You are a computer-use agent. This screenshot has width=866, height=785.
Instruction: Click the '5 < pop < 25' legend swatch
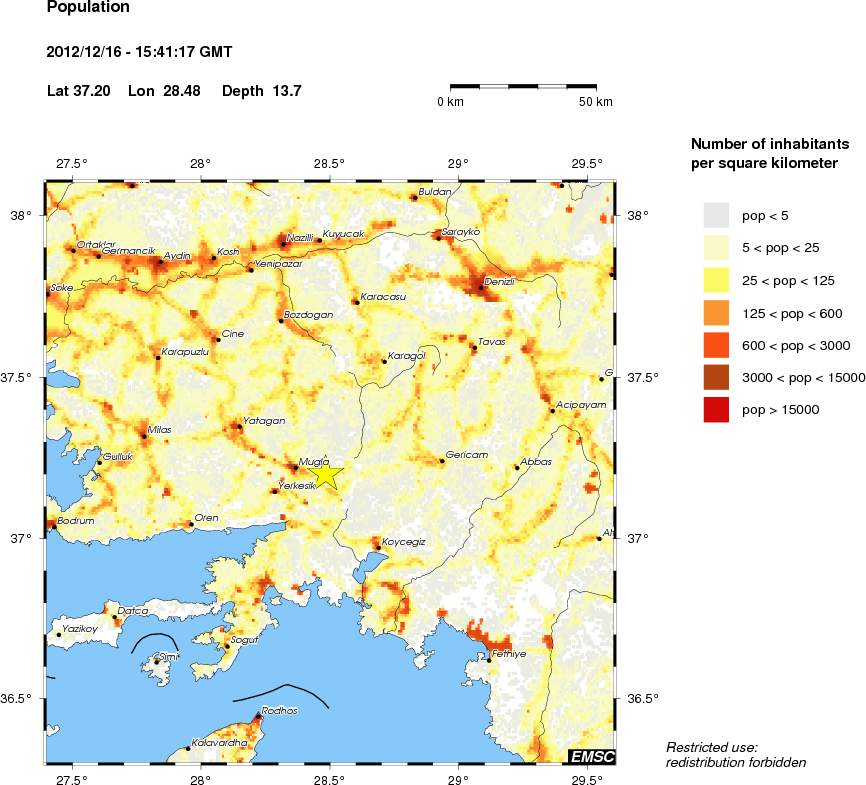tap(716, 247)
